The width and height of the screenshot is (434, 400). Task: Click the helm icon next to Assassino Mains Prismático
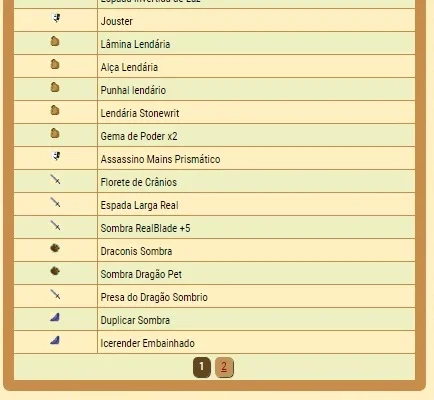click(56, 156)
